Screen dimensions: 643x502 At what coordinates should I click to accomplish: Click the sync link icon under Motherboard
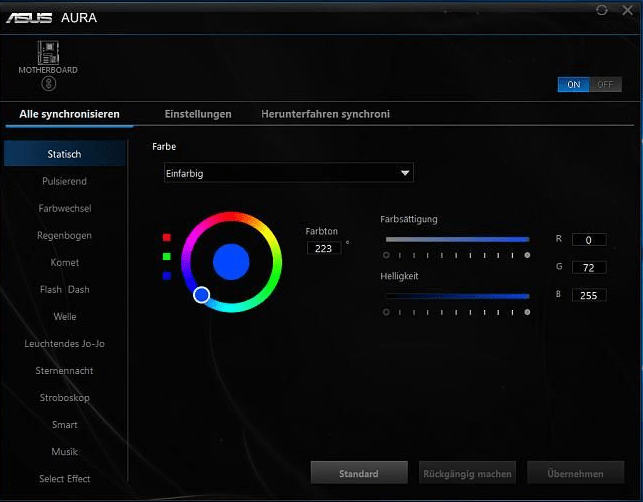click(x=48, y=84)
